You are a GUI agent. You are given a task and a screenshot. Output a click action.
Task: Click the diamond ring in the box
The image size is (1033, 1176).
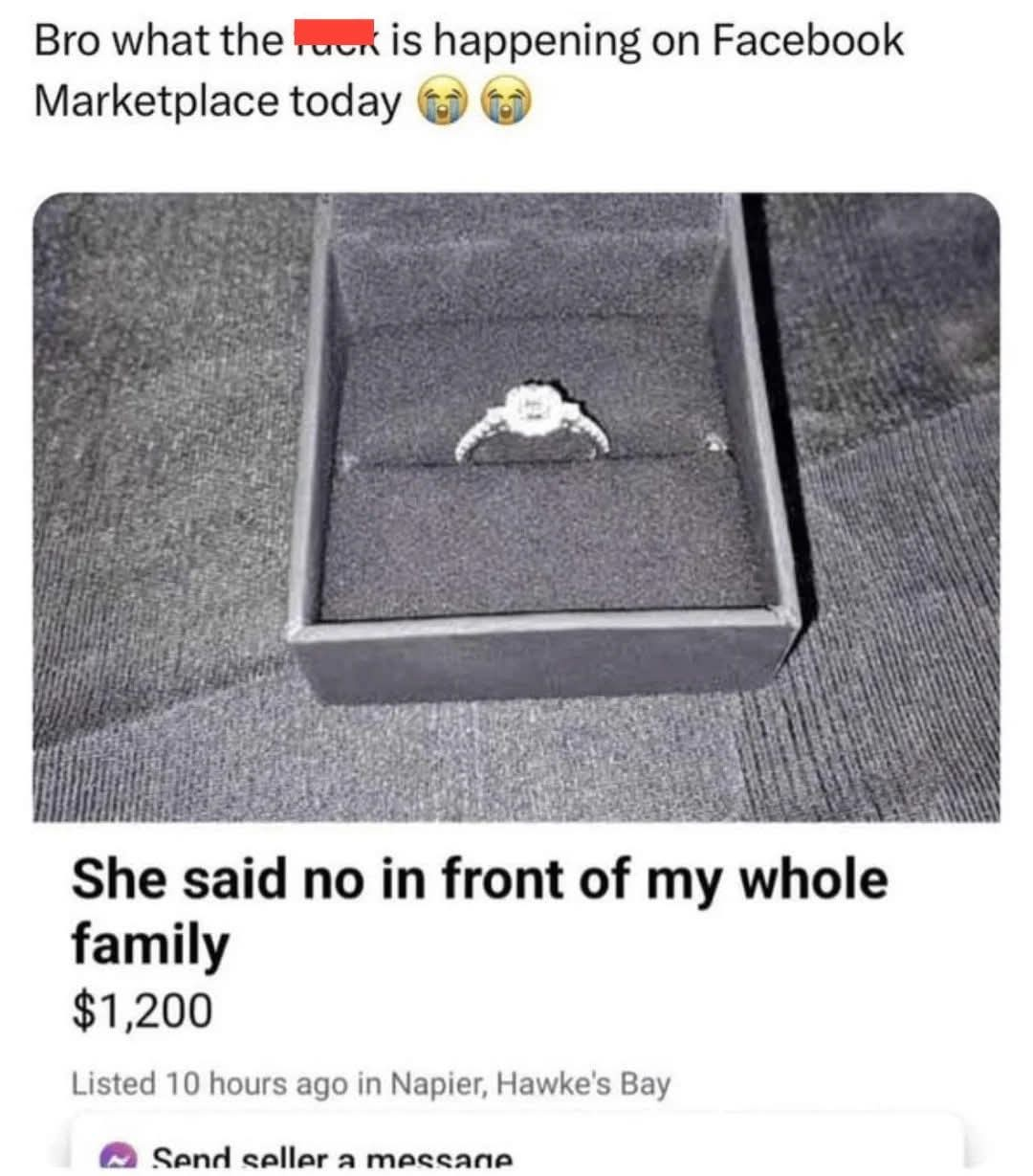(x=532, y=421)
